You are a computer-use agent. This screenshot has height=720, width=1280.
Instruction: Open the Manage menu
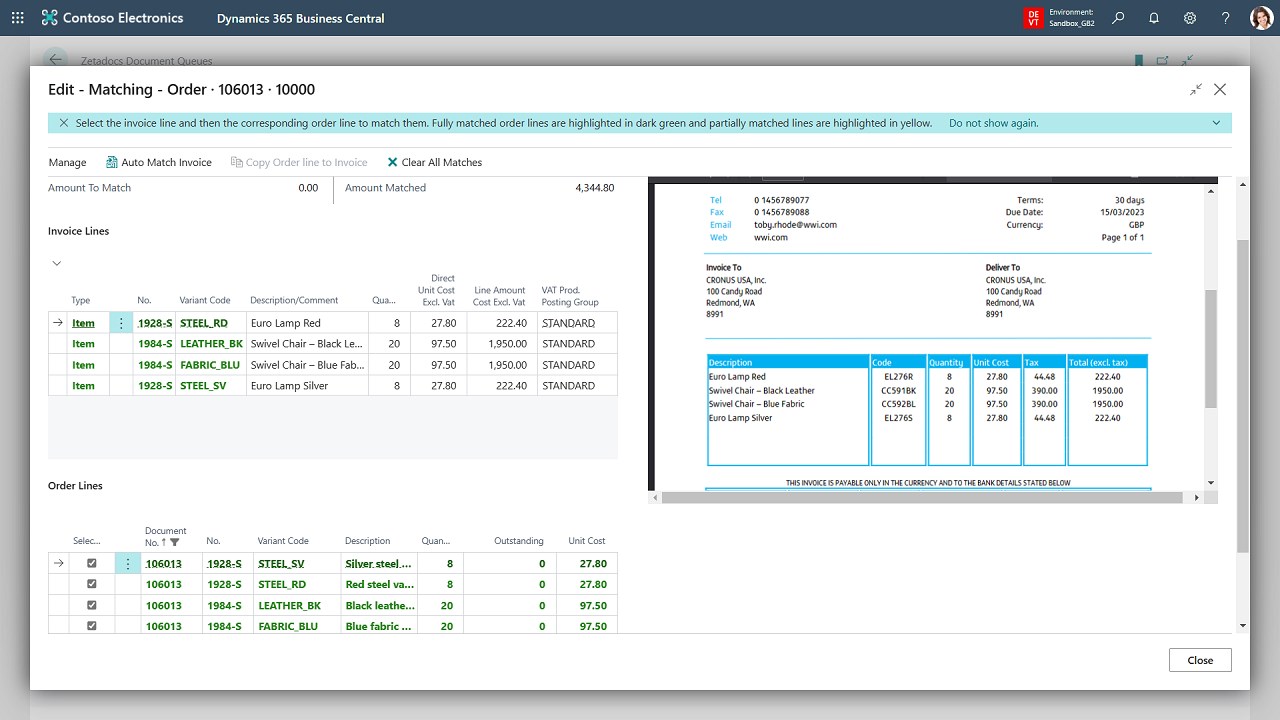[67, 162]
